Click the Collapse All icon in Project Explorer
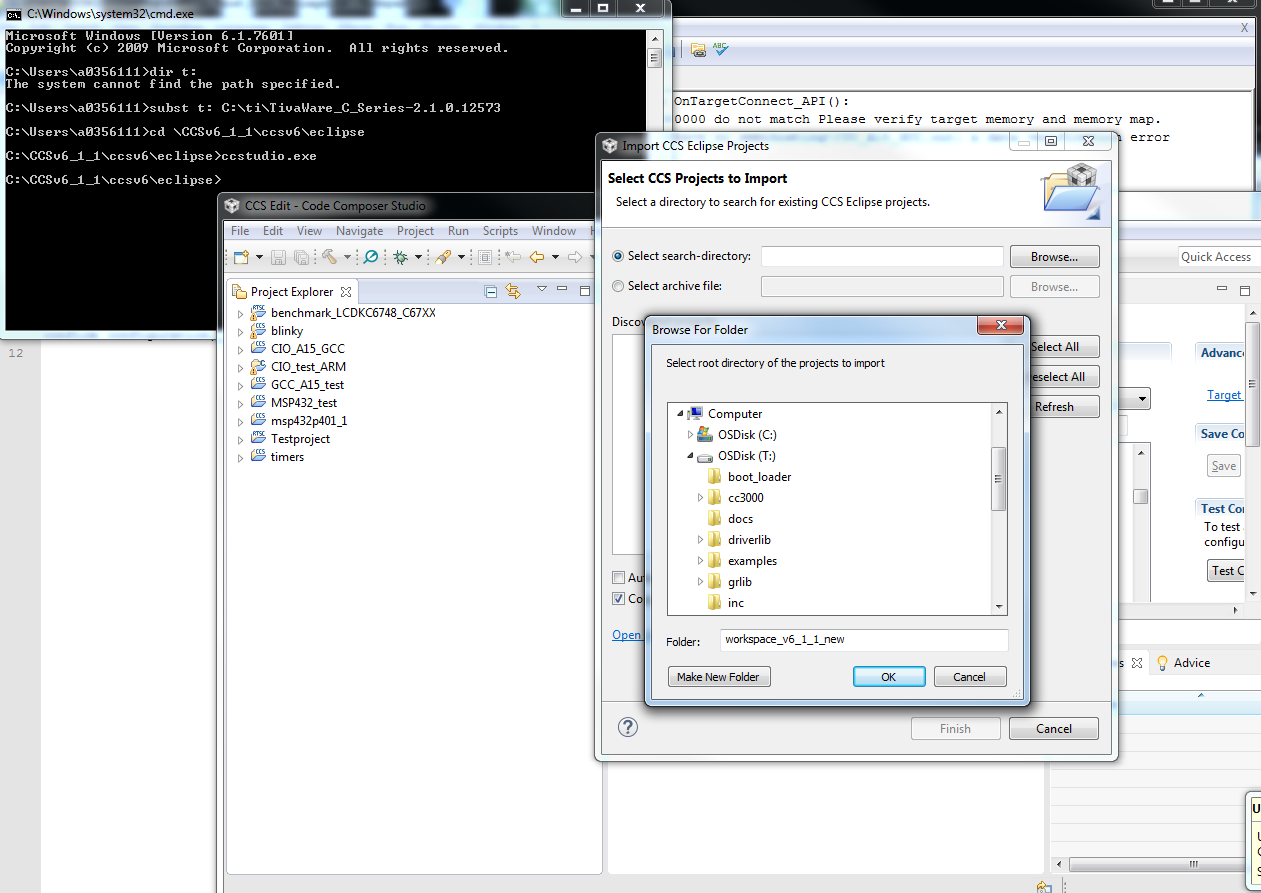The image size is (1261, 893). (491, 291)
